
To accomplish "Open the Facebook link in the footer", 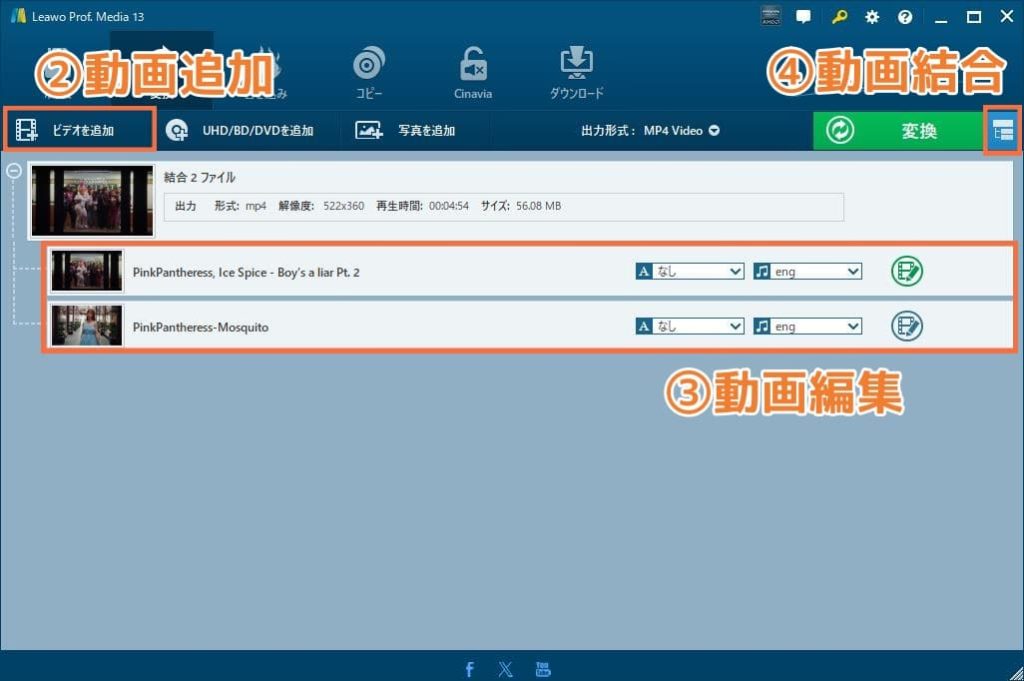I will tap(469, 669).
